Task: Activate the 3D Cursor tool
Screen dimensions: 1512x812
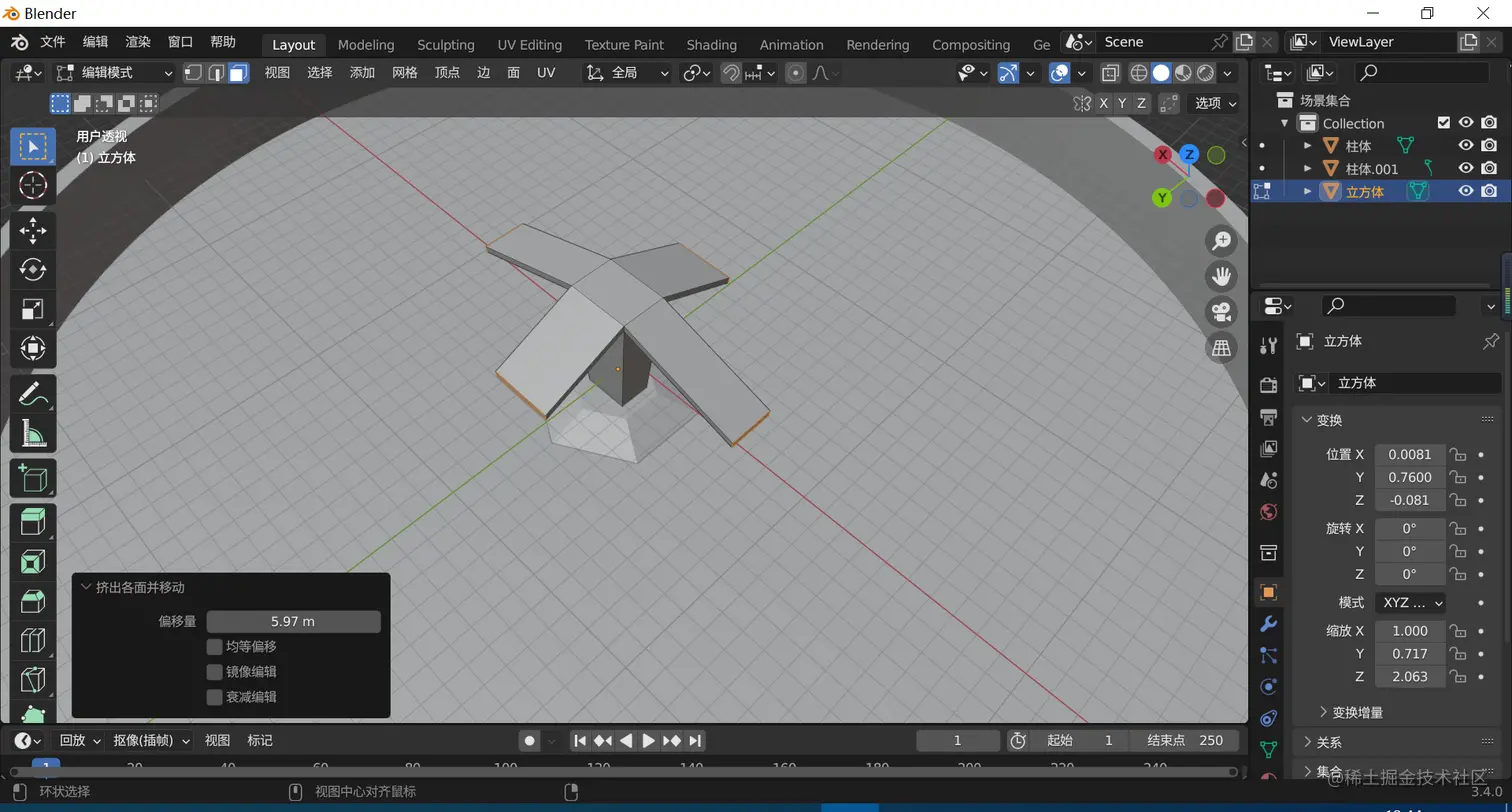Action: 33,185
